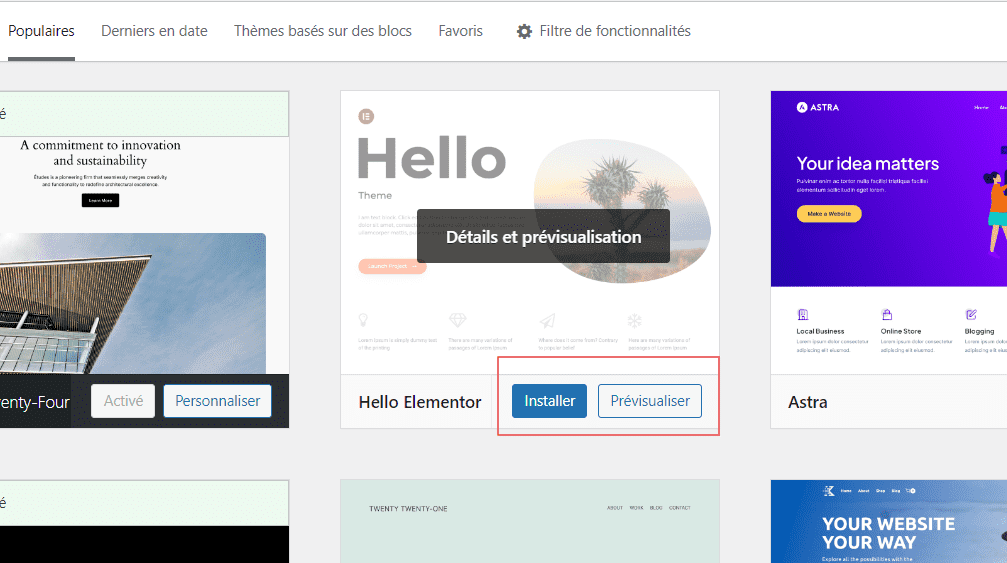Click the Launch Project button in the Hello preview
Screen dimensions: 1007x563
[x=392, y=266]
